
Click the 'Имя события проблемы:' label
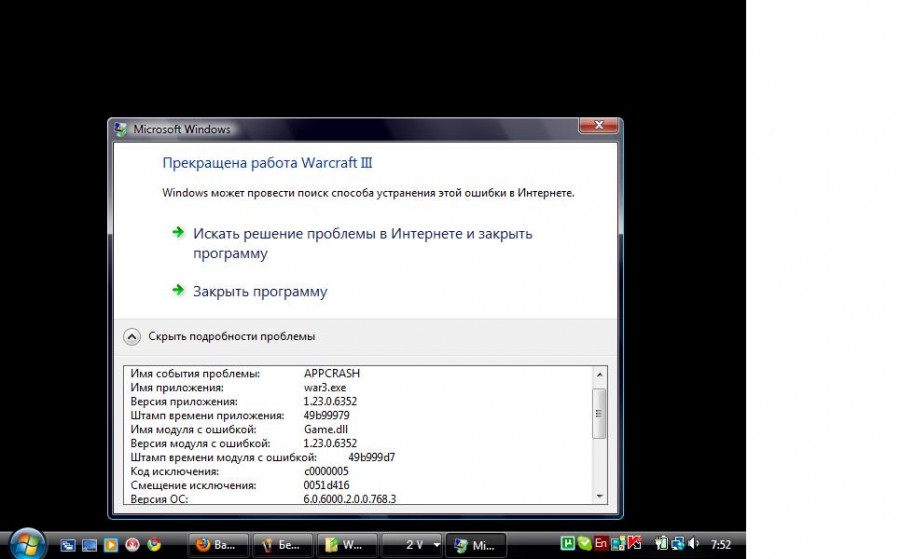[195, 374]
